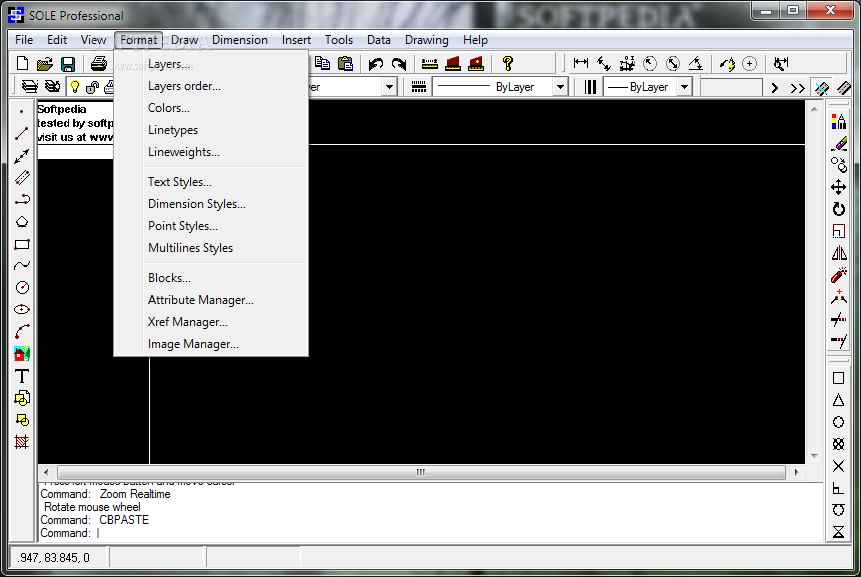Image resolution: width=861 pixels, height=577 pixels.
Task: Enable midpoint snap triangle icon
Action: tap(838, 400)
